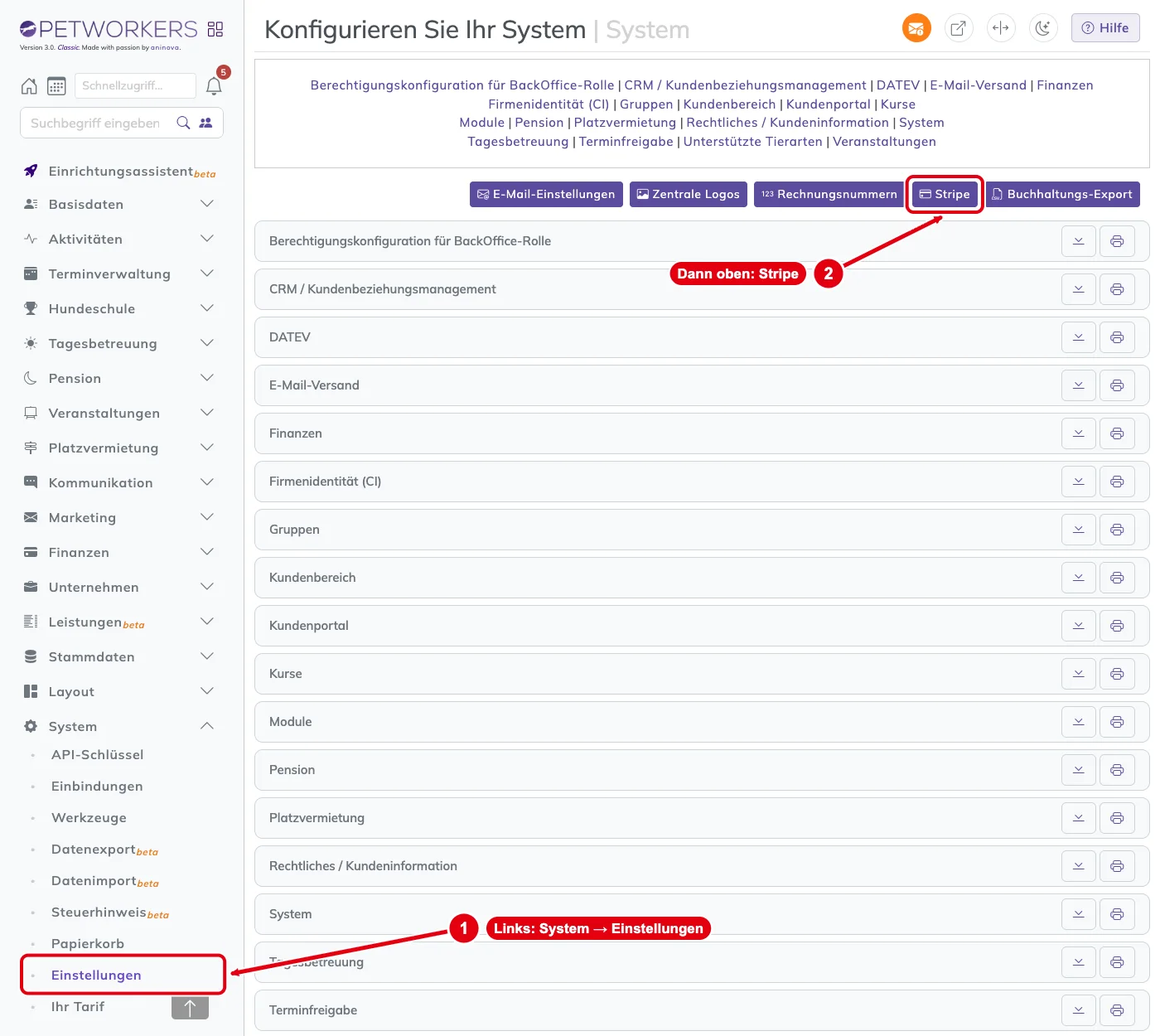Download the E-Mail-Versand section
1160x1036 pixels.
[x=1079, y=385]
